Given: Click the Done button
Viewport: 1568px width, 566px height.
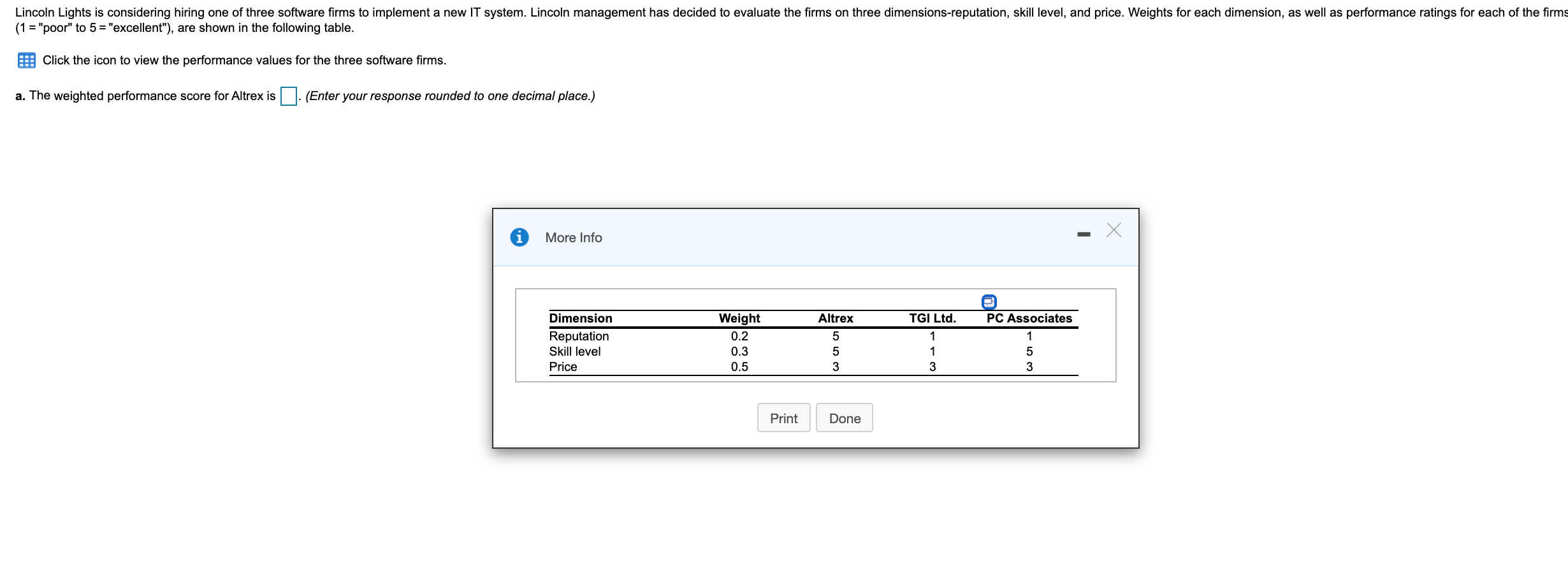Looking at the screenshot, I should click(x=845, y=417).
